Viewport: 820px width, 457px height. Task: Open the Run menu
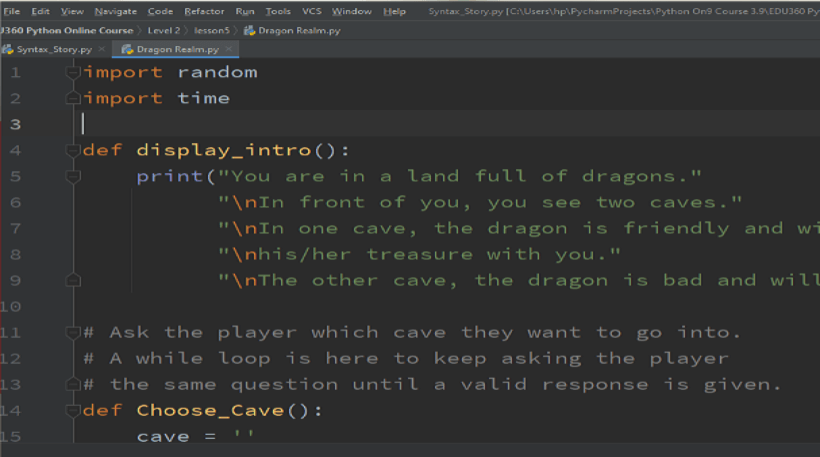click(x=244, y=11)
